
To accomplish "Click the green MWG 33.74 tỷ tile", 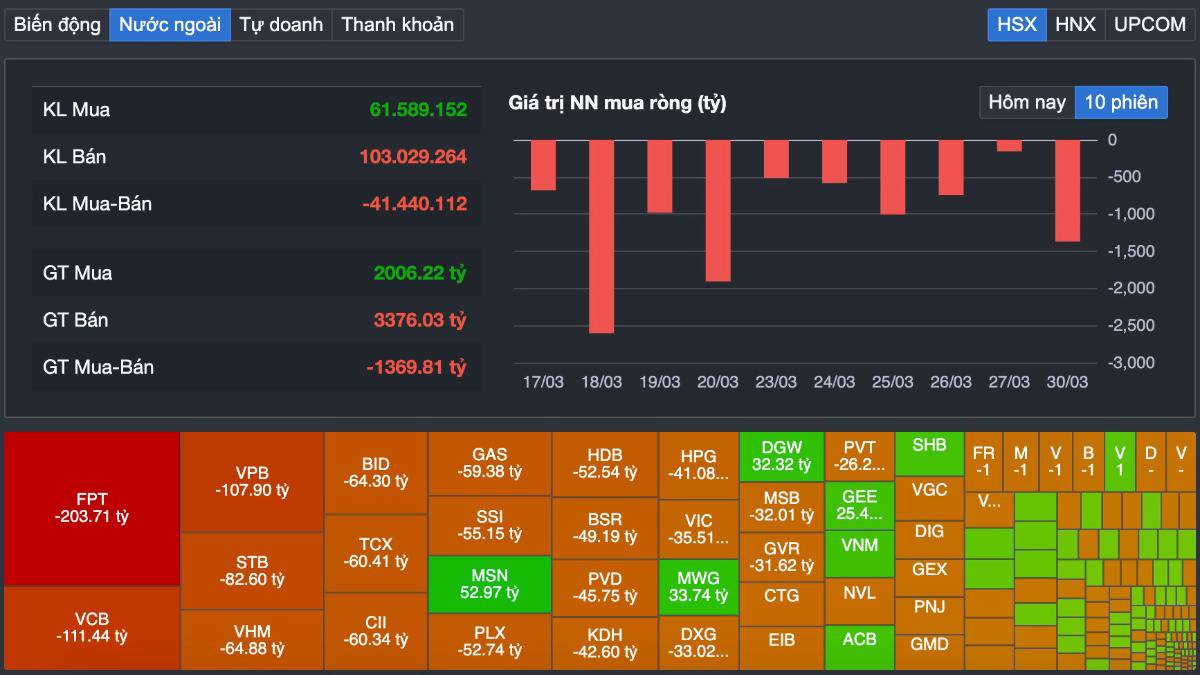I will click(x=698, y=587).
